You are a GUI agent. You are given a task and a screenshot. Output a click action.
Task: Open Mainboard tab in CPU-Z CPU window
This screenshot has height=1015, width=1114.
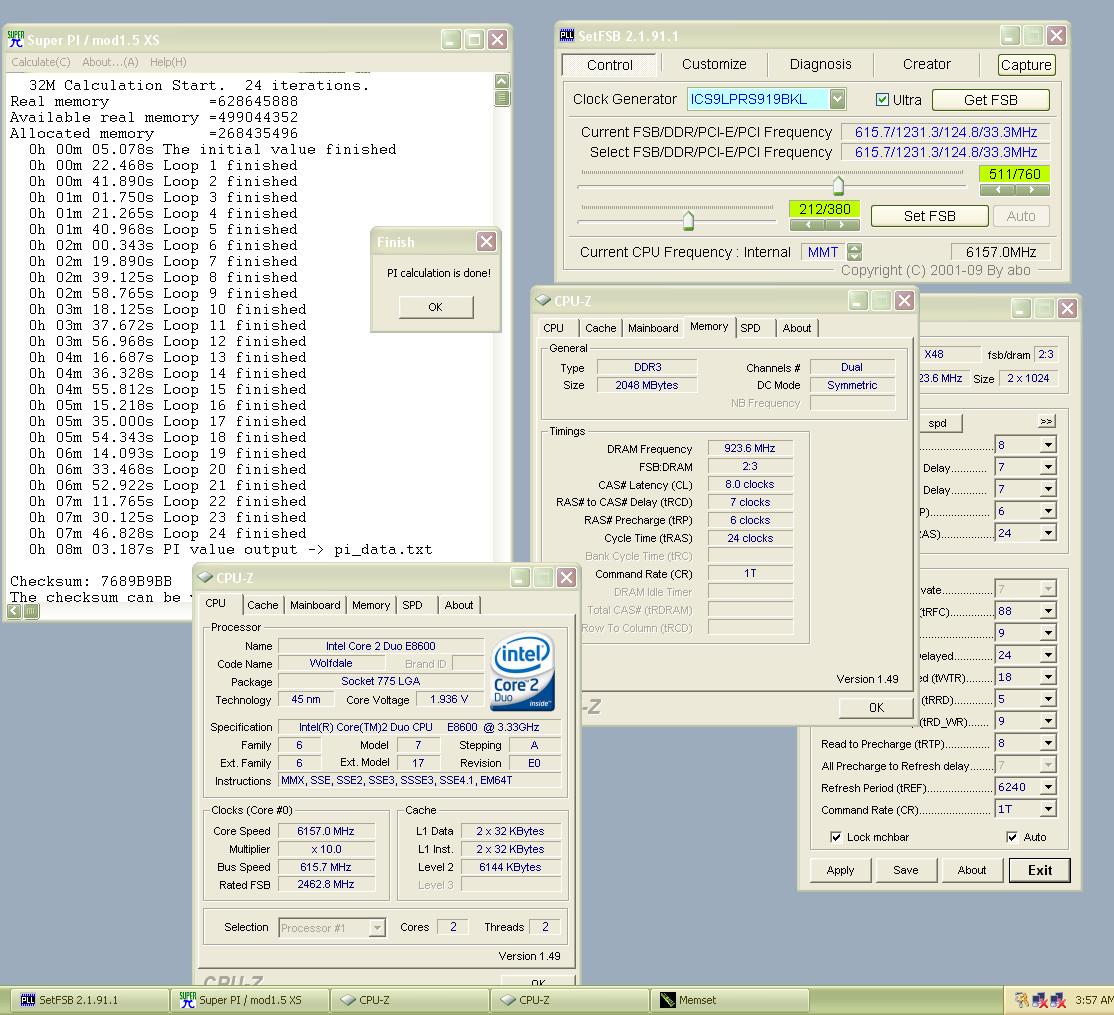click(315, 605)
